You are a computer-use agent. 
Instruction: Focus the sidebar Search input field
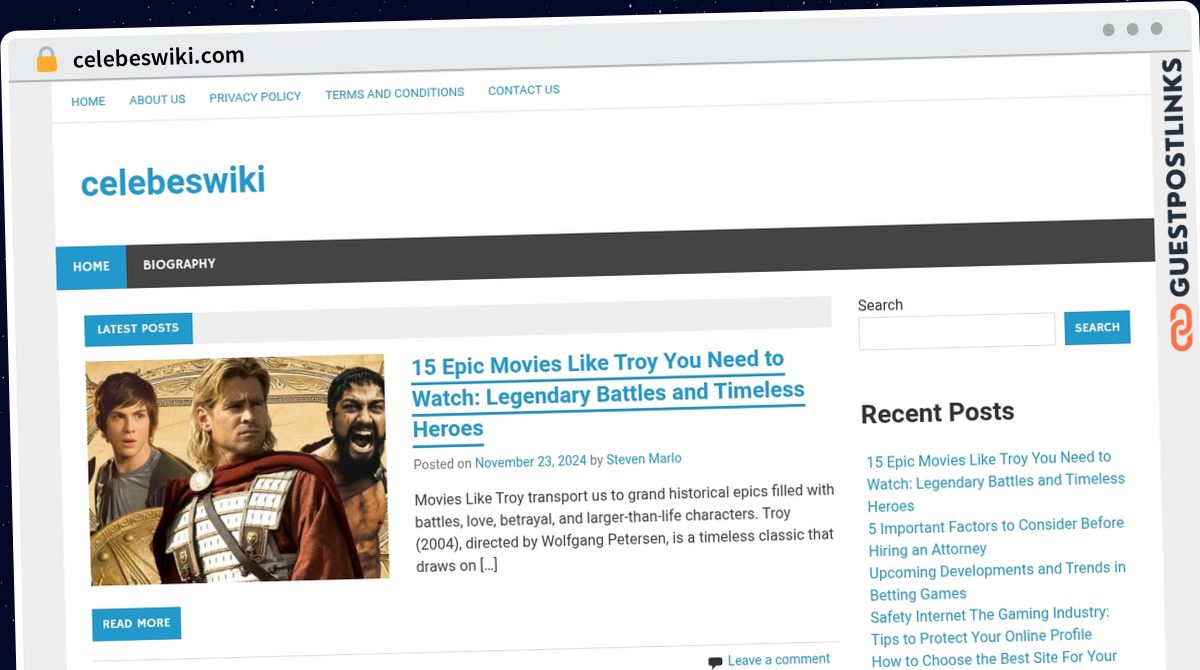(x=957, y=330)
